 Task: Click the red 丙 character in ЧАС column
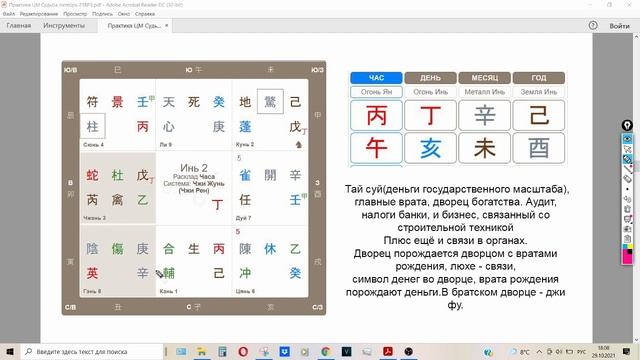click(x=376, y=116)
